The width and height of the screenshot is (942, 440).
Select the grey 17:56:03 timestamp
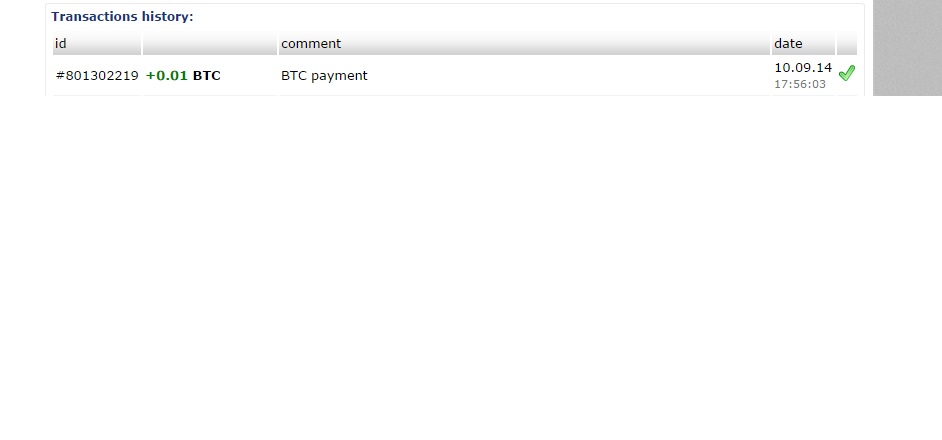coord(800,84)
